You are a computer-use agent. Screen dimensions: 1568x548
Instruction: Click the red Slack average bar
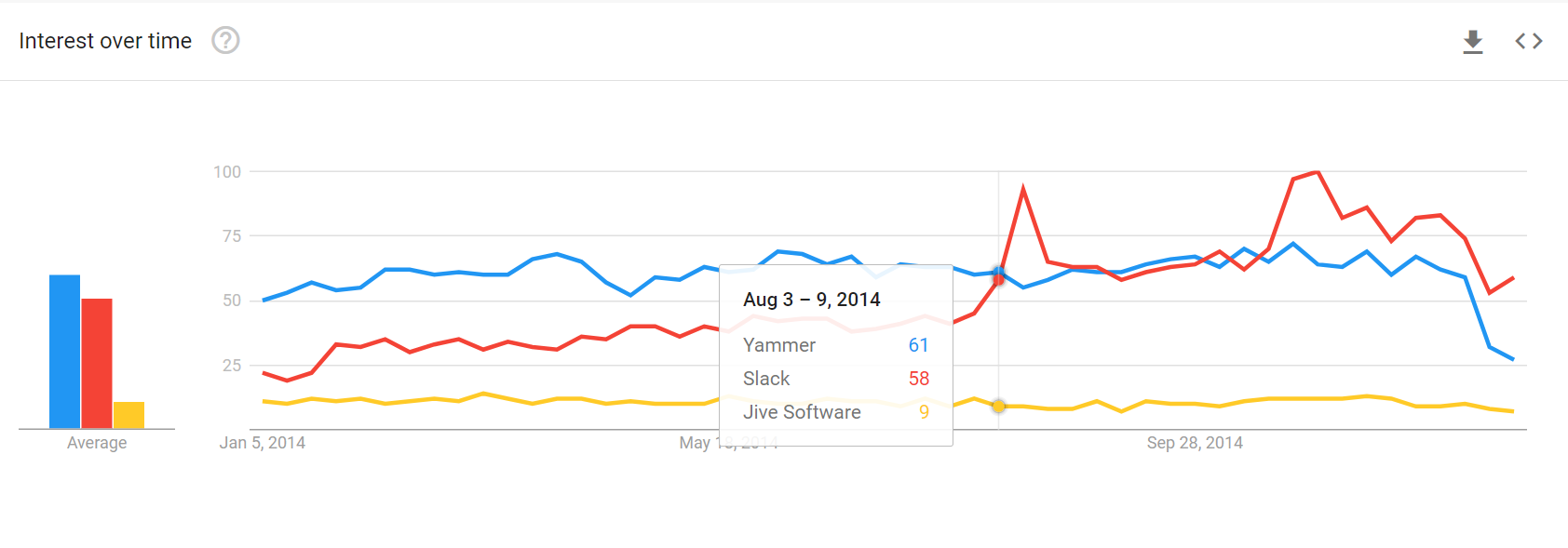click(97, 363)
